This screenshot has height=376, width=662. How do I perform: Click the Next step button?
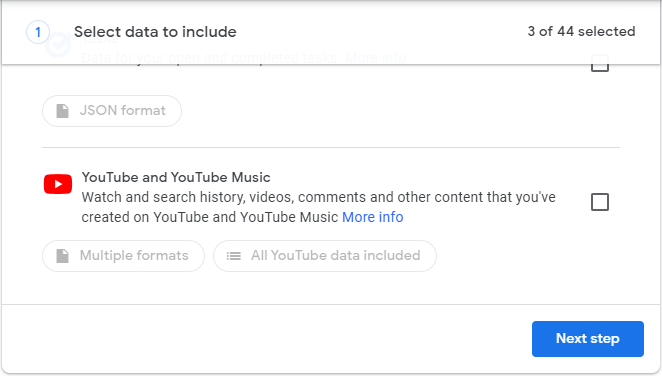[588, 339]
